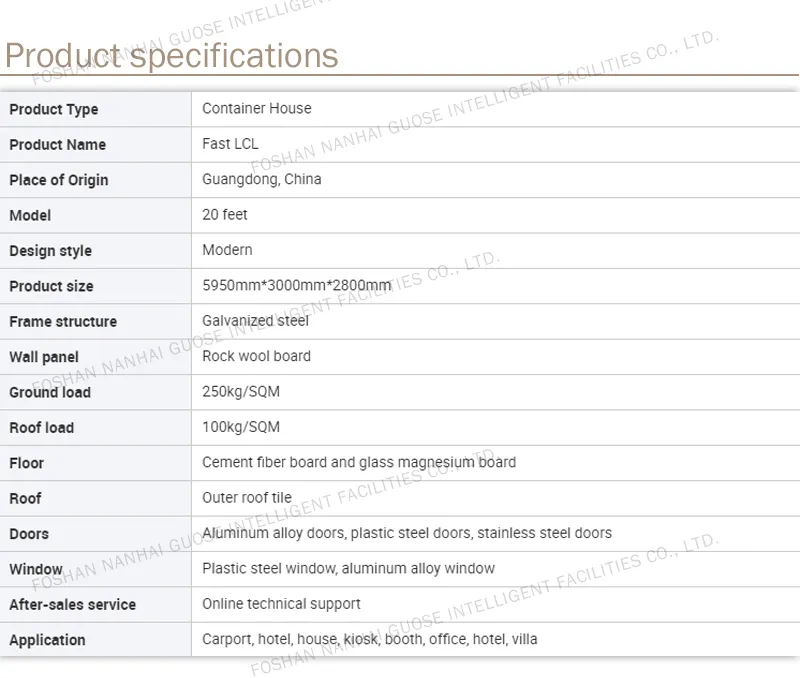Click the 20 feet model value
Image resolution: width=800 pixels, height=678 pixels.
coord(224,214)
